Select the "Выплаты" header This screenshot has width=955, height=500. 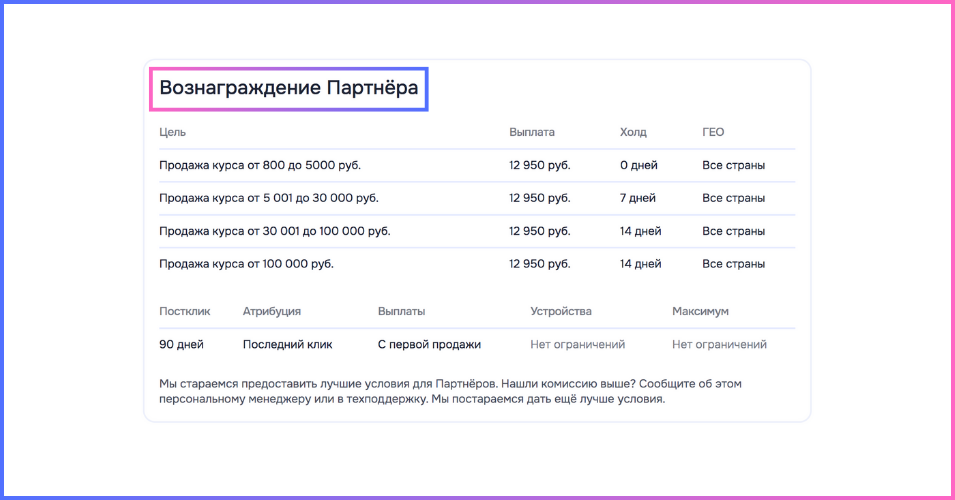401,311
